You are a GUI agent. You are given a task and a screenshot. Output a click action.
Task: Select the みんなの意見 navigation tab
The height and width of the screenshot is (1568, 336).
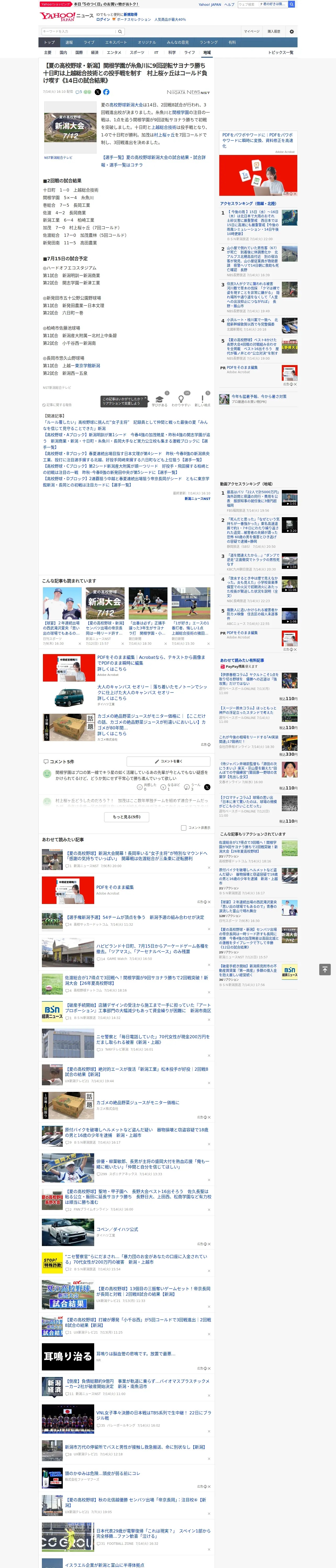(x=177, y=43)
